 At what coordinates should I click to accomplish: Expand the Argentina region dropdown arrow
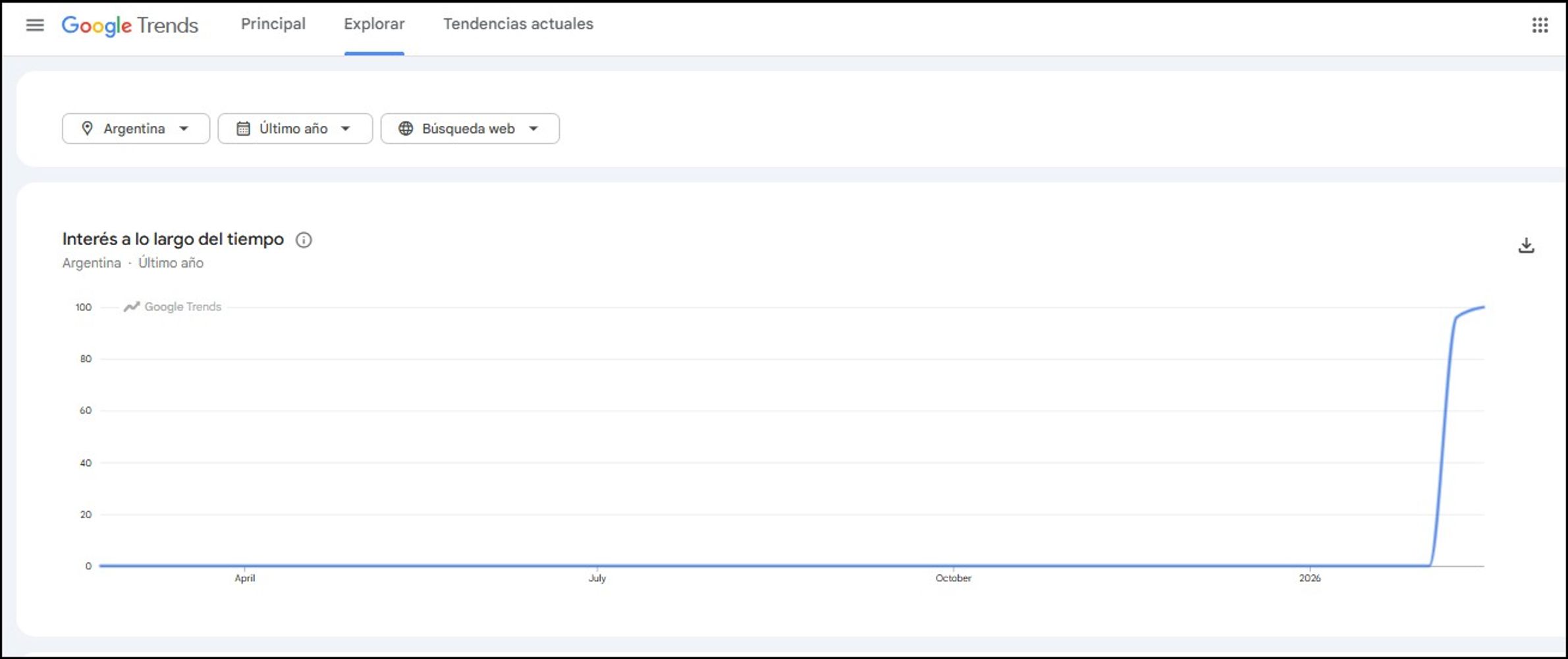[x=184, y=129]
